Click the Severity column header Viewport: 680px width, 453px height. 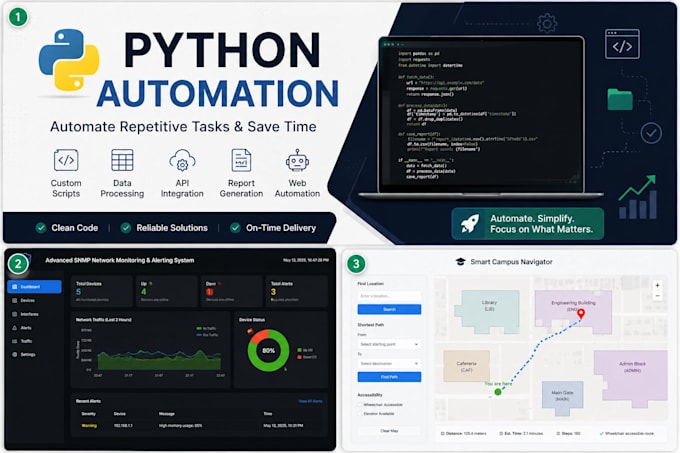[x=88, y=414]
